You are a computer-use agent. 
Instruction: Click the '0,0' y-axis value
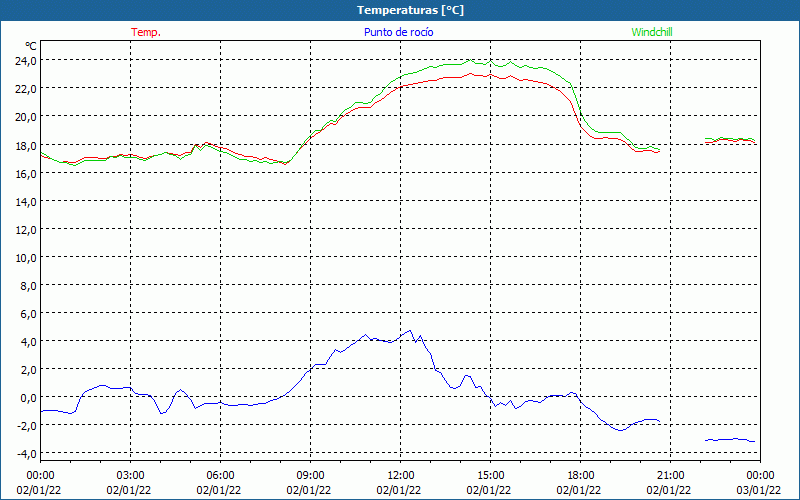pos(28,398)
